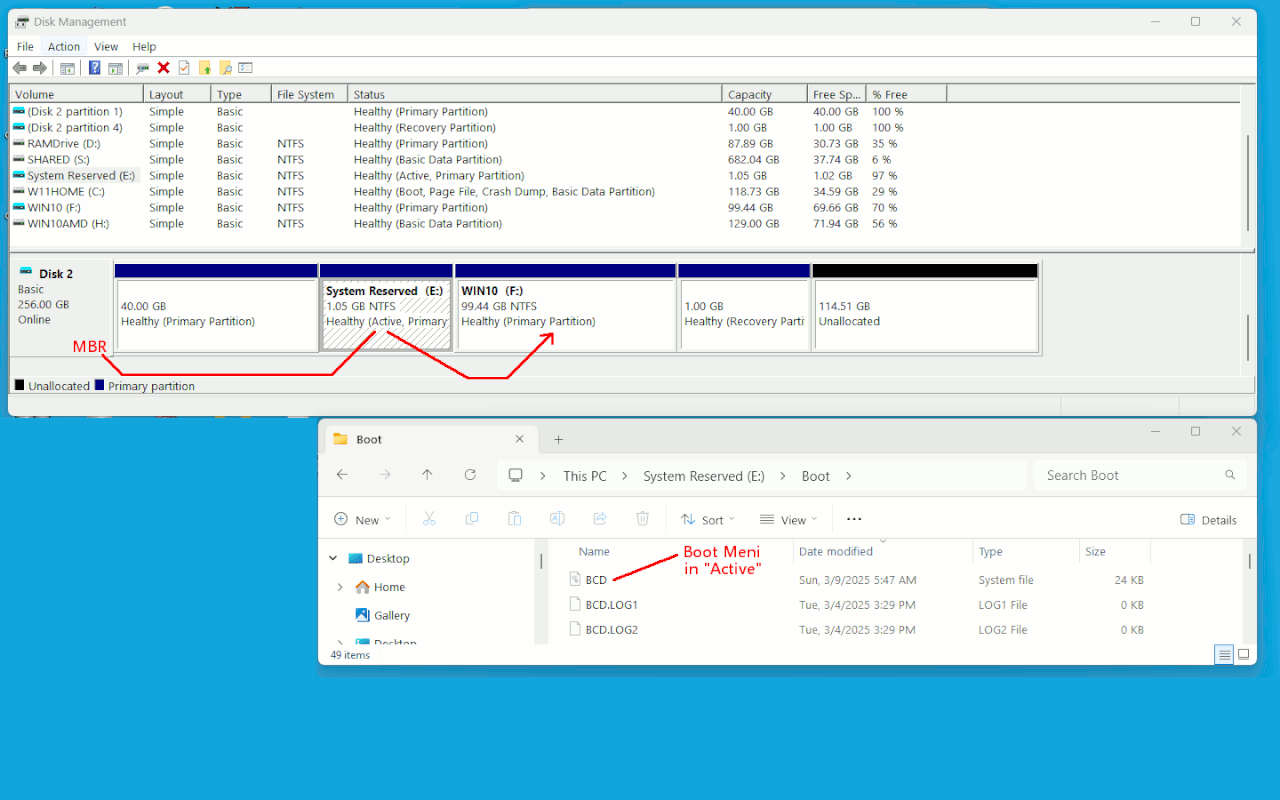Click Show/Hide Console Tree toolbar icon
Screen dimensions: 1280x800
pyautogui.click(x=67, y=68)
